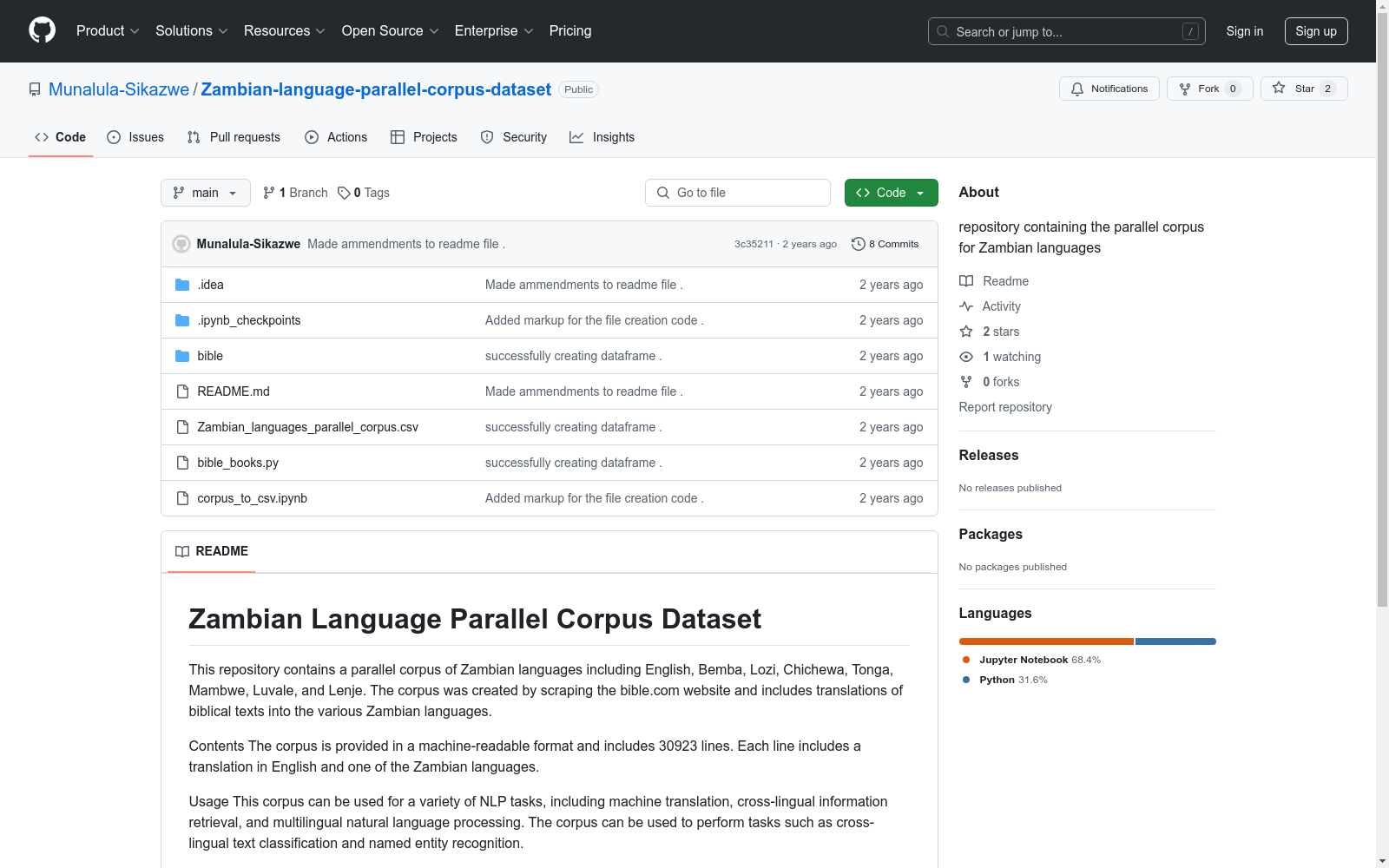Viewport: 1389px width, 868px height.
Task: Click the README.md file icon
Action: [182, 391]
